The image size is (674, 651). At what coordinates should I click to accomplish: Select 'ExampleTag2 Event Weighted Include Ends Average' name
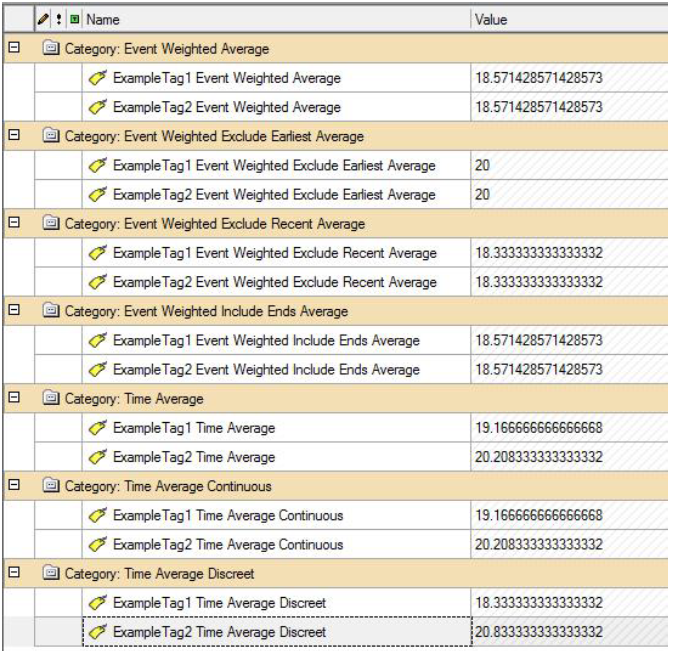267,370
